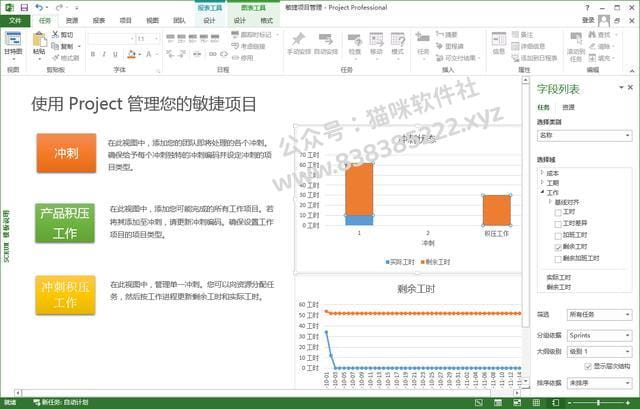Click the 任务 insert task icon
This screenshot has height=409, width=640.
click(x=423, y=39)
